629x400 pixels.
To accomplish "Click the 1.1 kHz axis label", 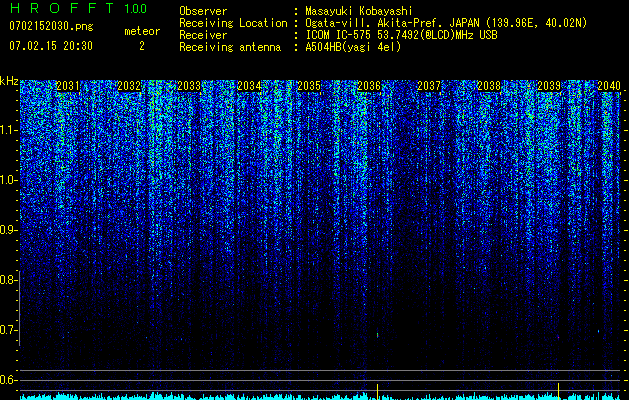I will 8,130.
